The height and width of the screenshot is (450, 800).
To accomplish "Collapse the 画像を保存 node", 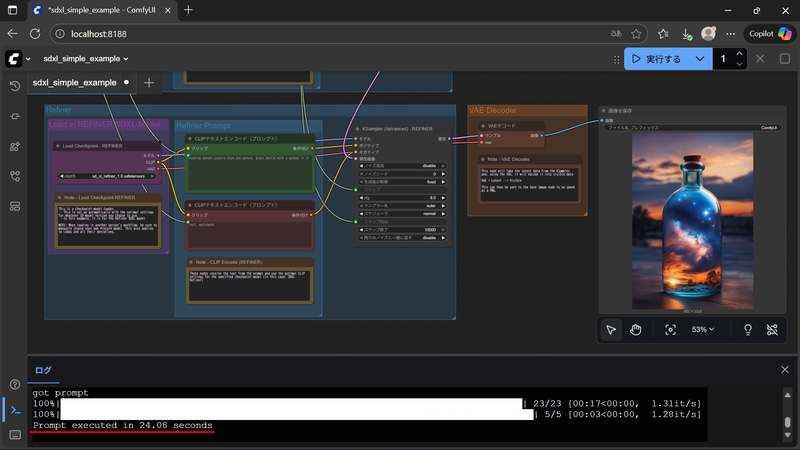I will click(x=604, y=111).
